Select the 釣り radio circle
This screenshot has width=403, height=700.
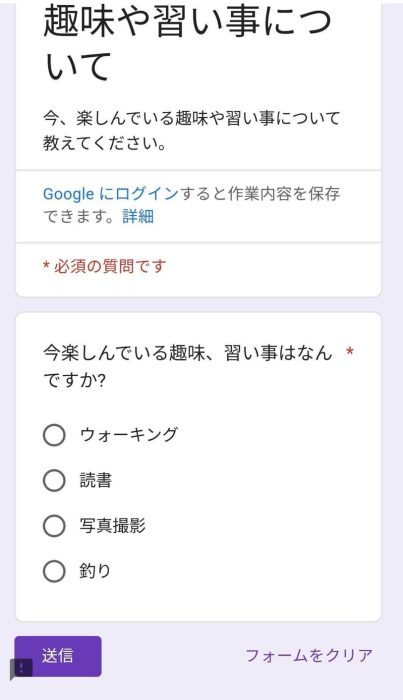click(54, 571)
